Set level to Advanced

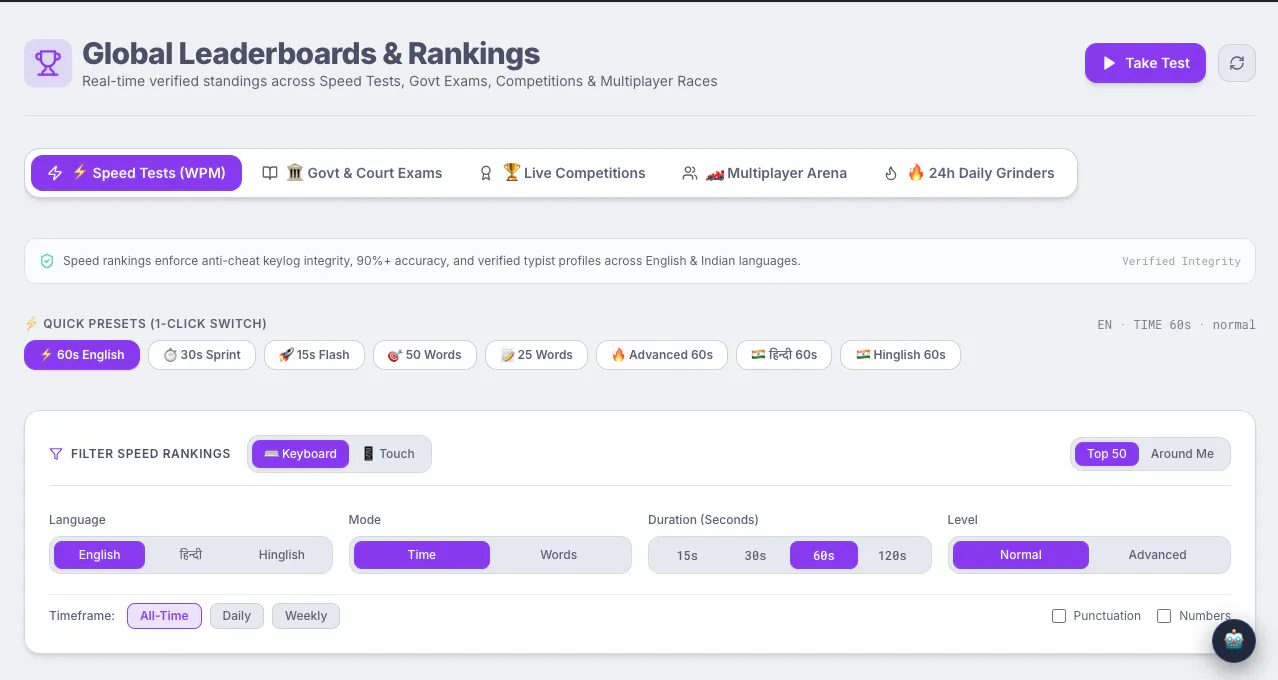[x=1157, y=555]
